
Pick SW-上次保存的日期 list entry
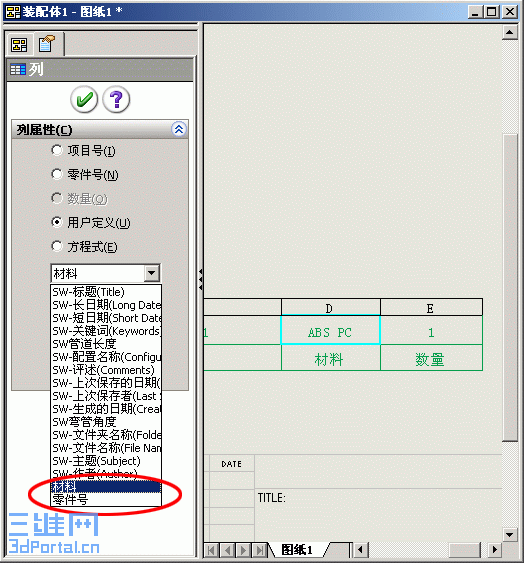pos(106,383)
